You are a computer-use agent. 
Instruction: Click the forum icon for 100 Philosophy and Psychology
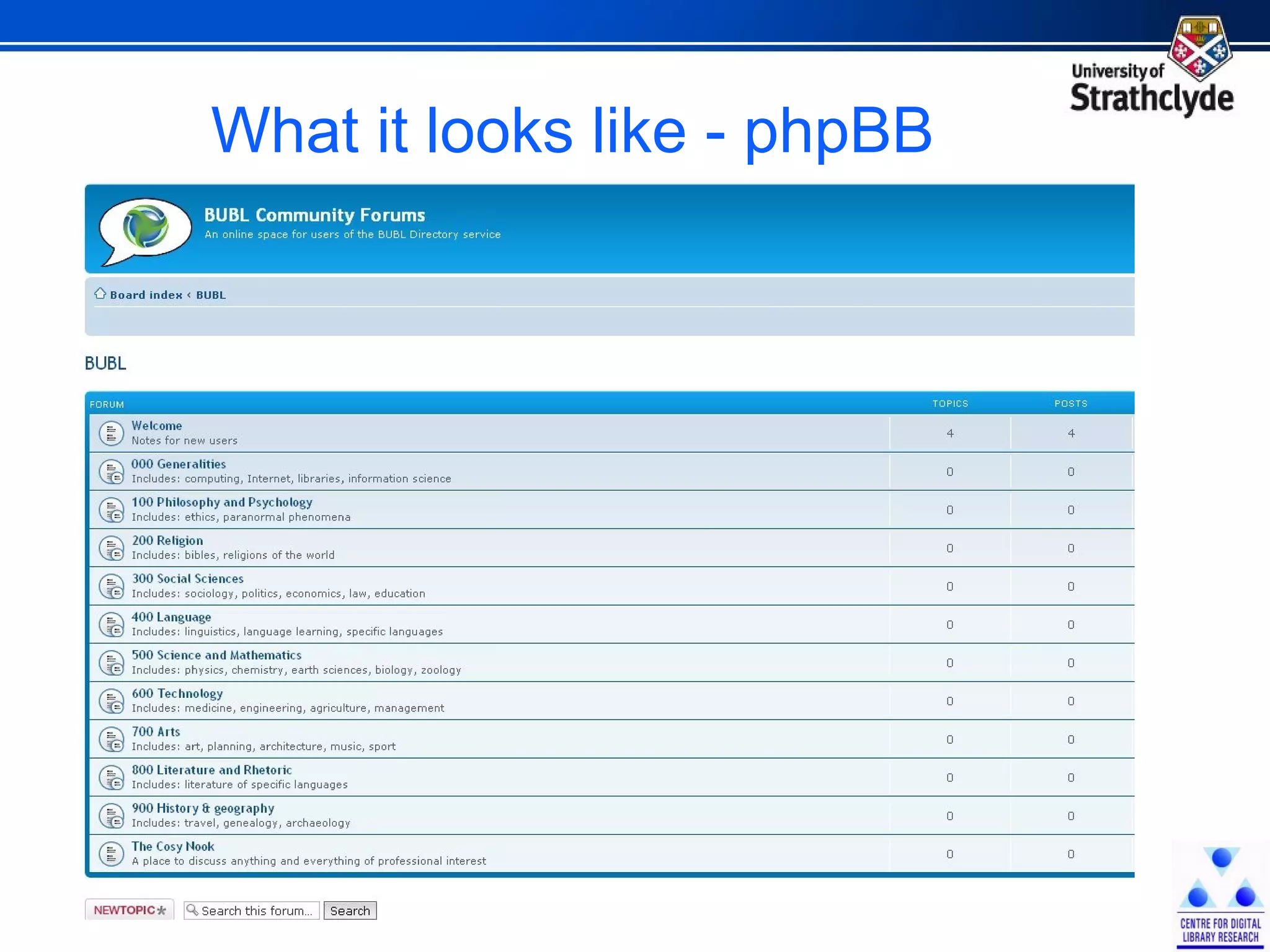click(x=111, y=510)
